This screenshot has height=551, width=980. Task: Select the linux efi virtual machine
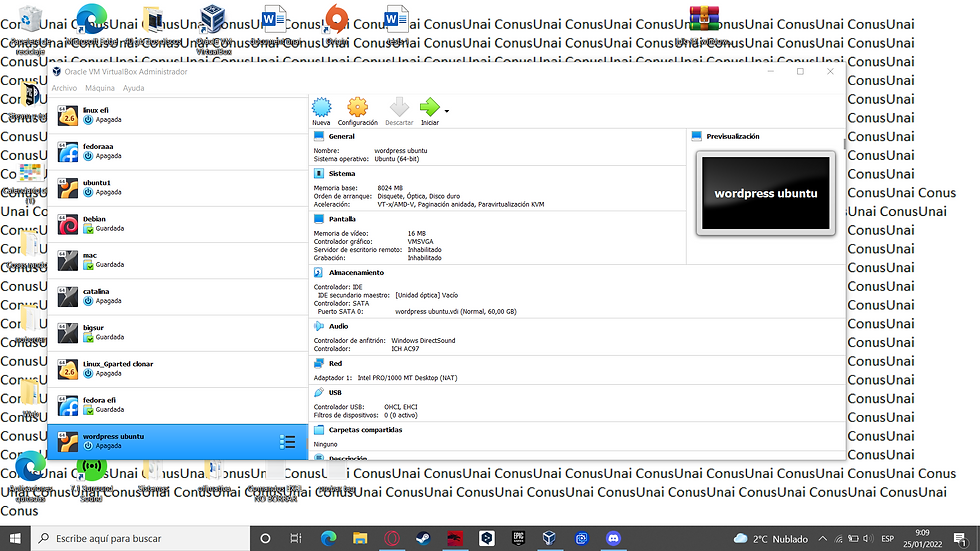(178, 115)
